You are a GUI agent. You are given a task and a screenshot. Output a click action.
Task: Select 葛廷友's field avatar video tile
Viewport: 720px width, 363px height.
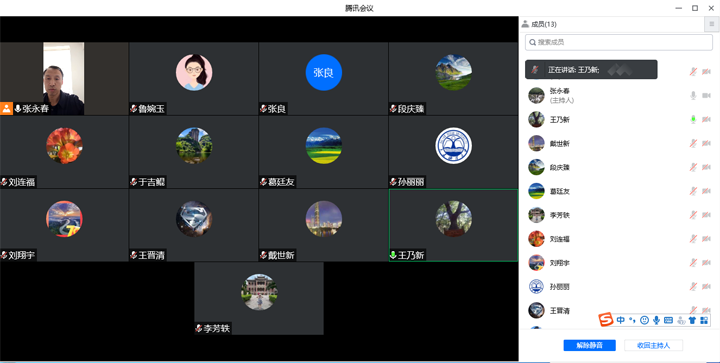[324, 152]
